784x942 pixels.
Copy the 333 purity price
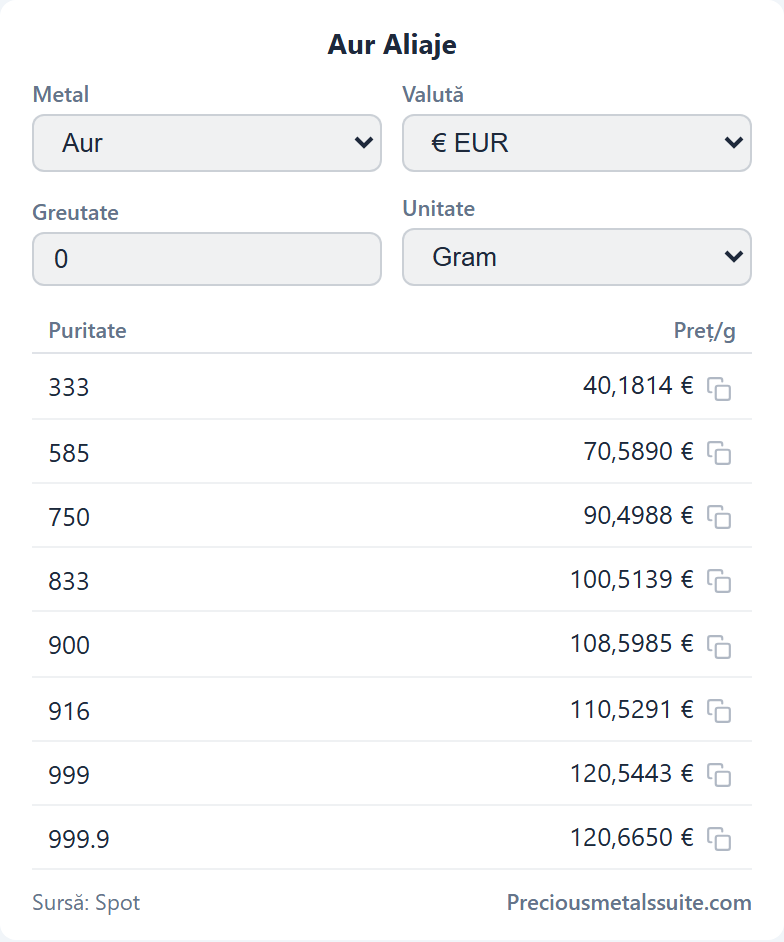[719, 389]
